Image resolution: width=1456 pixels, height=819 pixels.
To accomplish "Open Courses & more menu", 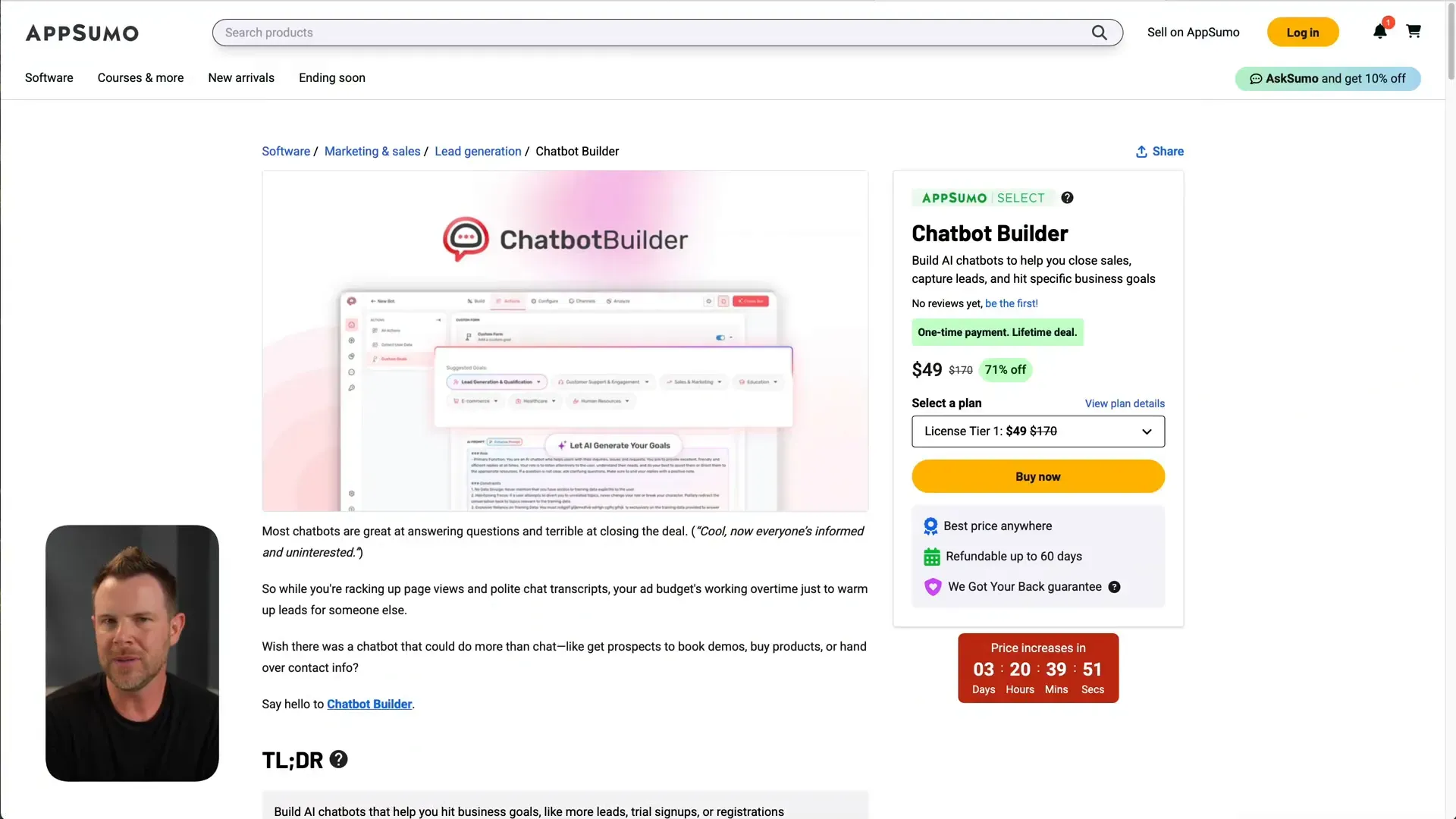I will [141, 78].
